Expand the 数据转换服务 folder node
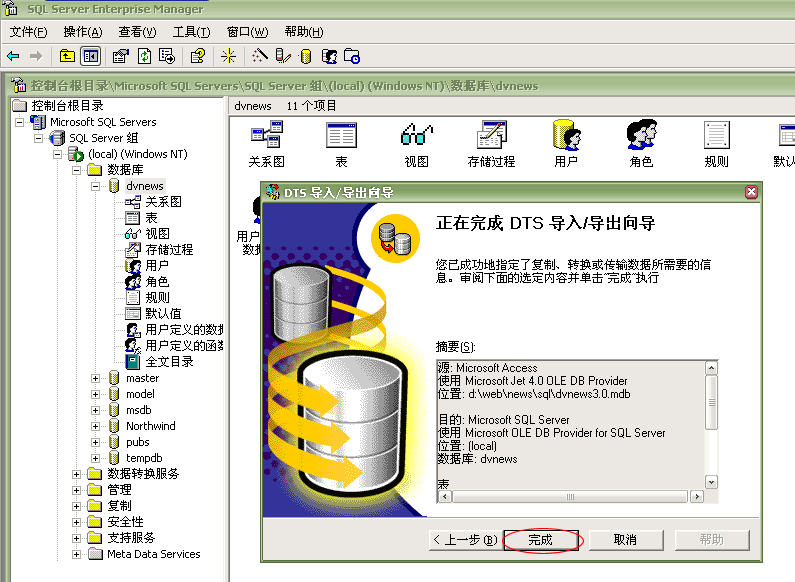 coord(77,474)
